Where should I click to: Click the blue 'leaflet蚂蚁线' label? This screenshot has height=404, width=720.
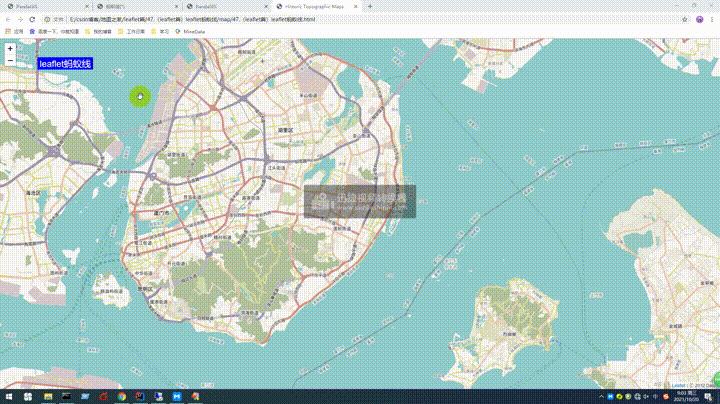click(x=65, y=64)
